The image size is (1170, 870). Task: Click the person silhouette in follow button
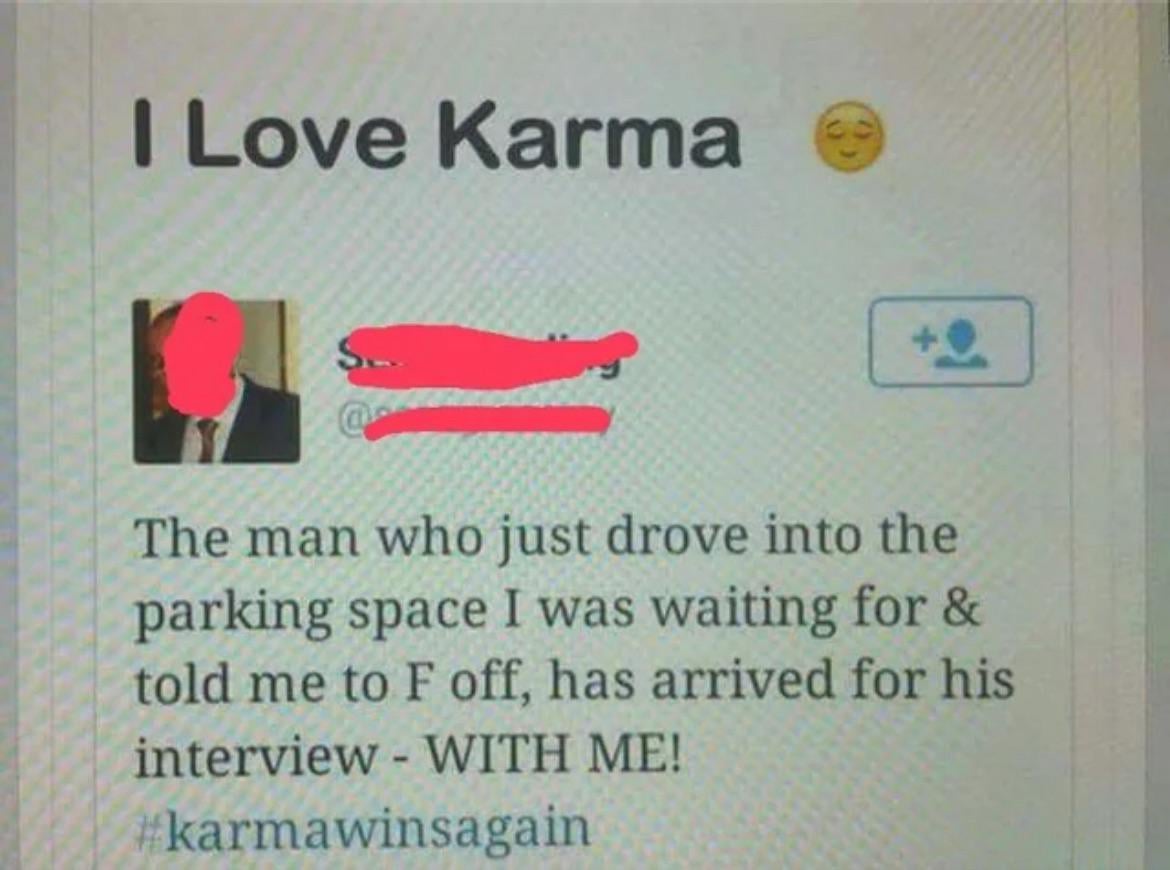(962, 343)
